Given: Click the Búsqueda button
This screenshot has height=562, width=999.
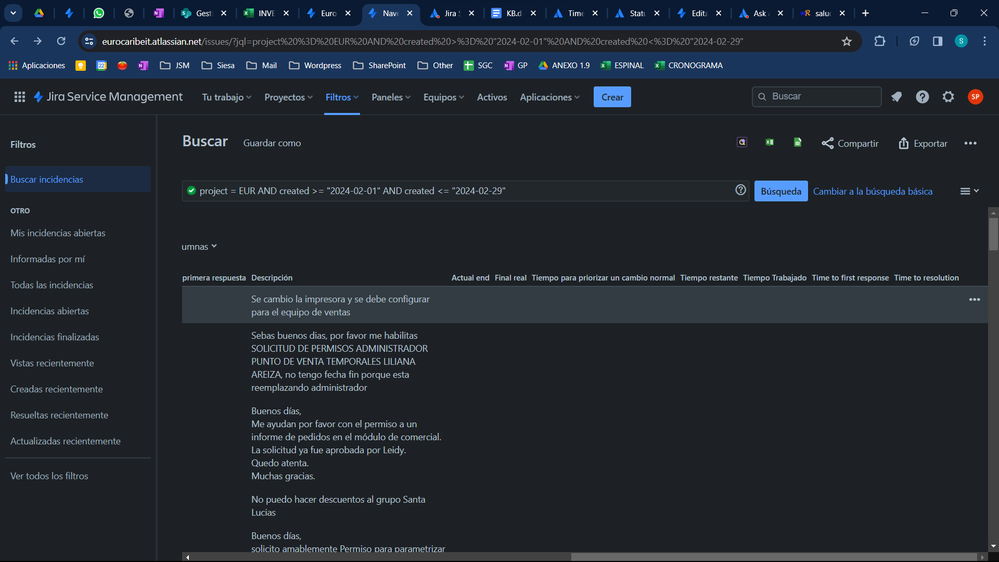Looking at the screenshot, I should pyautogui.click(x=780, y=191).
